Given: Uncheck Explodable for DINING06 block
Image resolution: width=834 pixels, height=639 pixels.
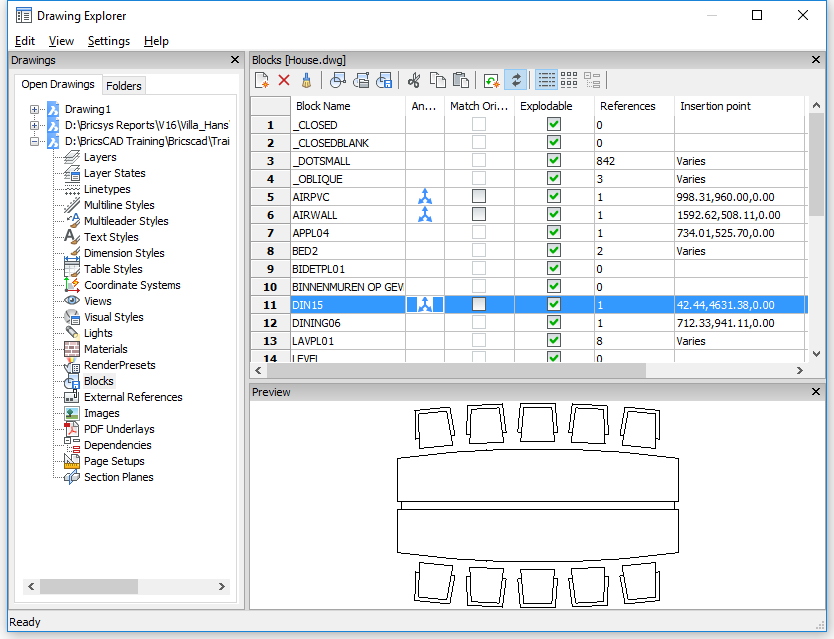Looking at the screenshot, I should (x=554, y=323).
